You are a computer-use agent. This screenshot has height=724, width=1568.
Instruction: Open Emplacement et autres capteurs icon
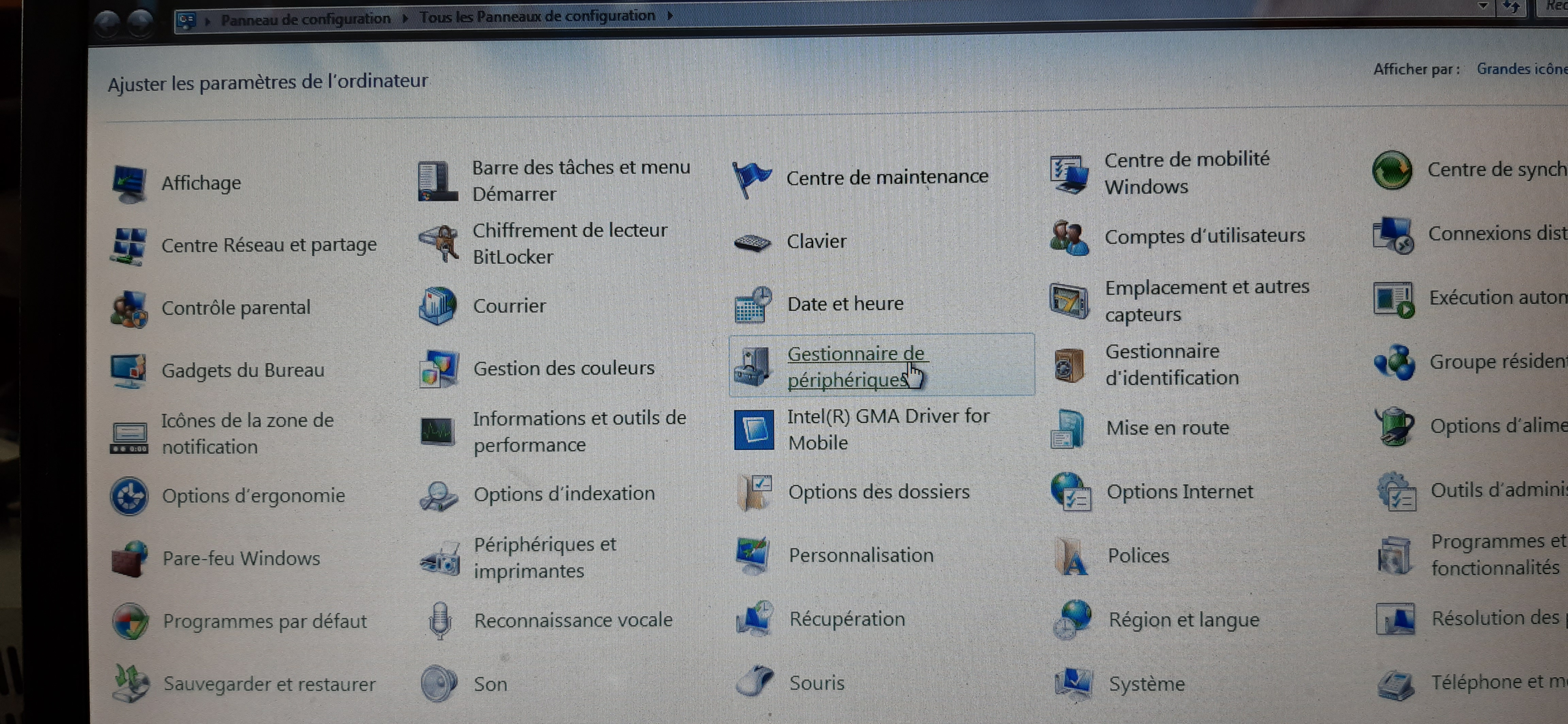pyautogui.click(x=1069, y=300)
